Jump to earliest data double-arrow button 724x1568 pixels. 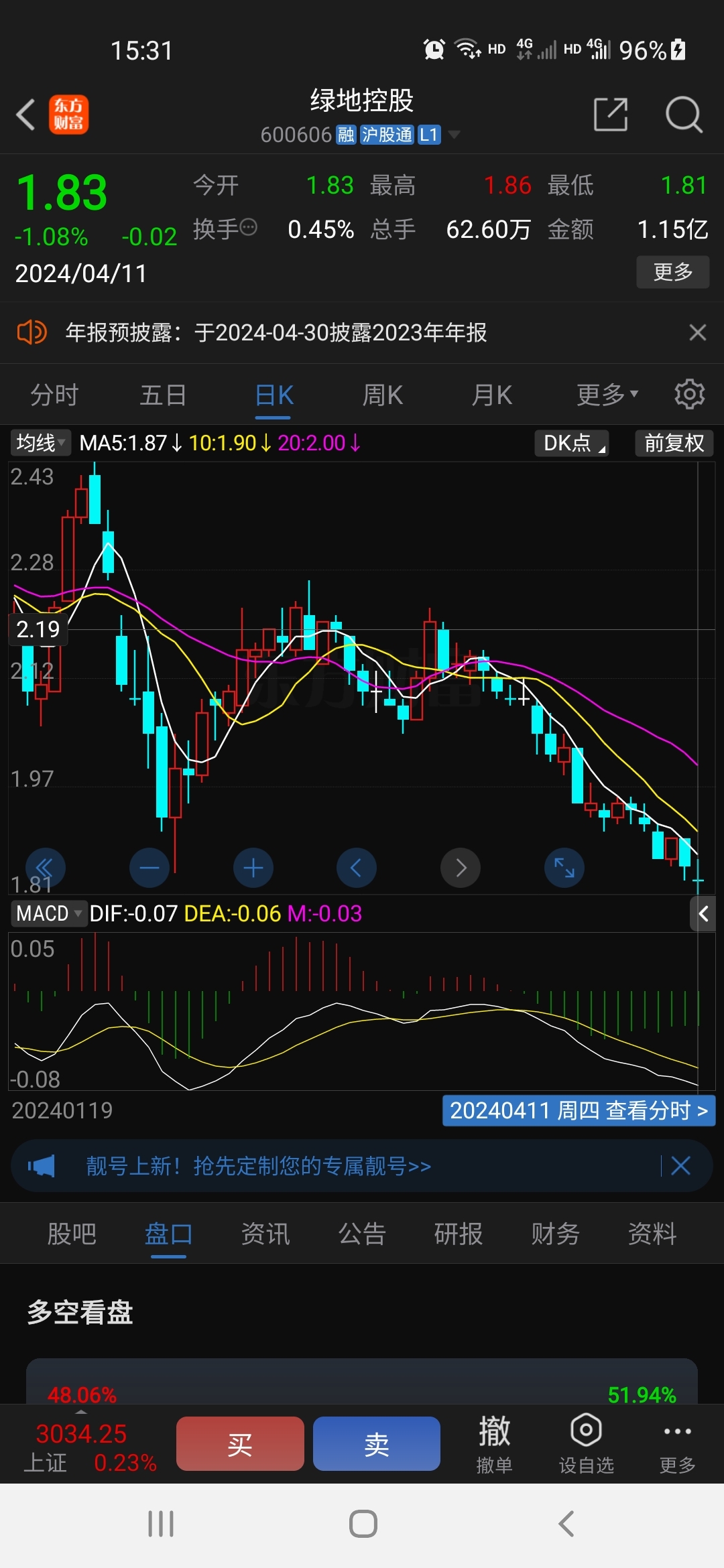click(46, 868)
